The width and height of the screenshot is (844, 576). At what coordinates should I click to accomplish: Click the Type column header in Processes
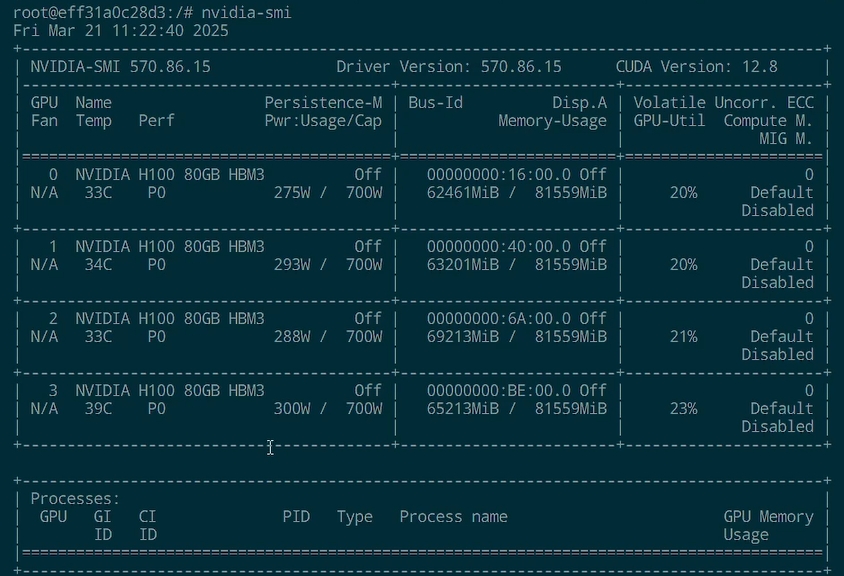point(355,517)
